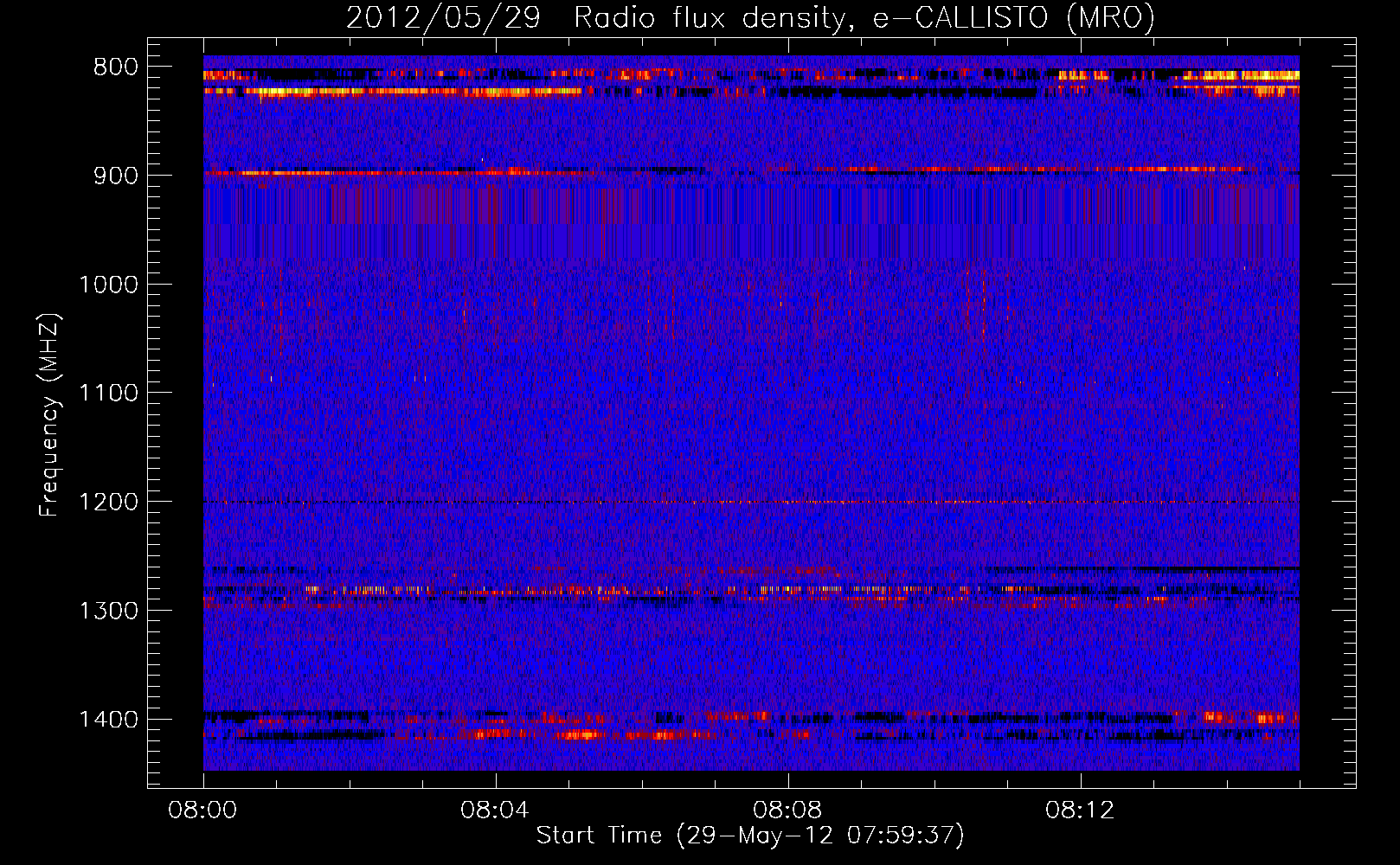Click the 'Start Time (29-May-12 07:59:37)' label
Screen dimensions: 1400x865
pyautogui.click(x=750, y=836)
